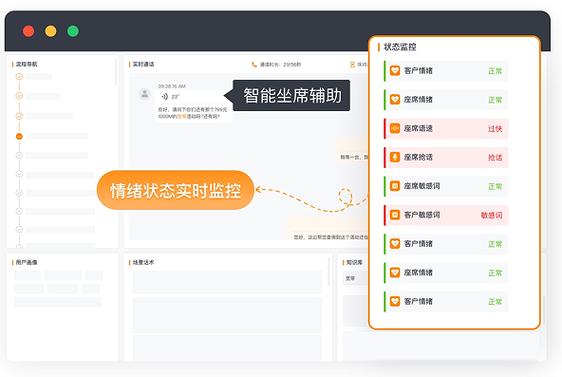This screenshot has width=562, height=377.
Task: Select the active orange step in 流程导航
Action: tap(19, 136)
